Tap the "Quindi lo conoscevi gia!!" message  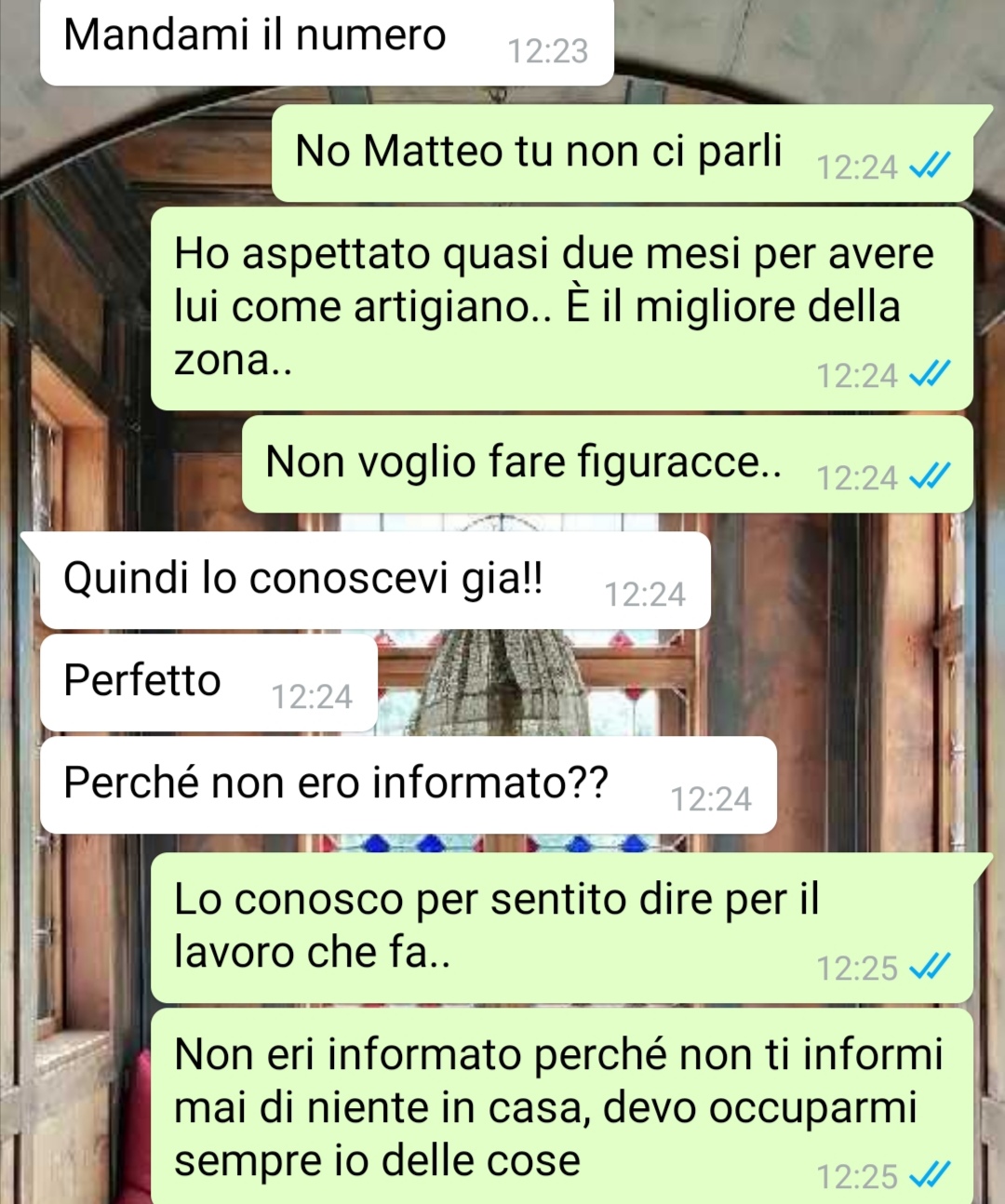(x=375, y=581)
